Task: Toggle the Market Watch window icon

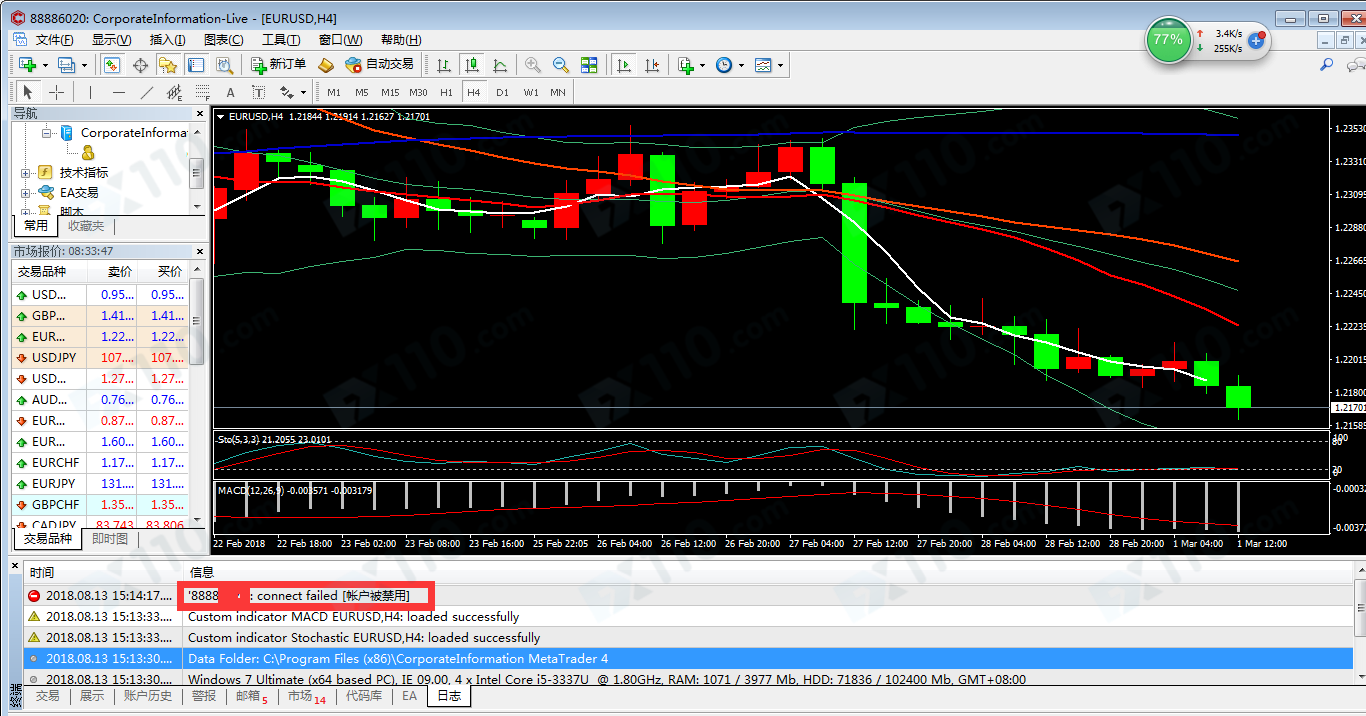Action: pyautogui.click(x=112, y=64)
